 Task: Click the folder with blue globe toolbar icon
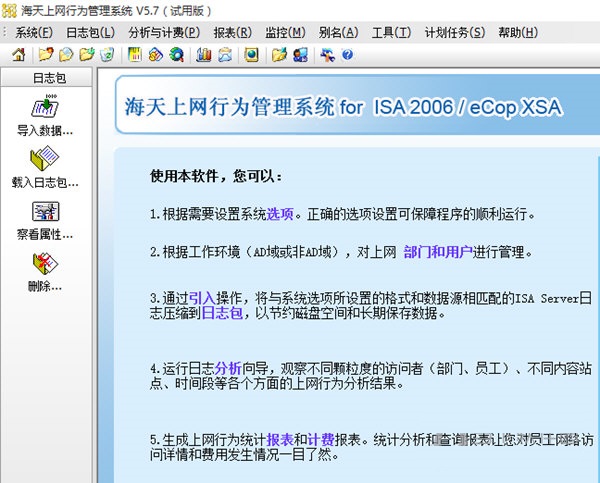[66, 55]
